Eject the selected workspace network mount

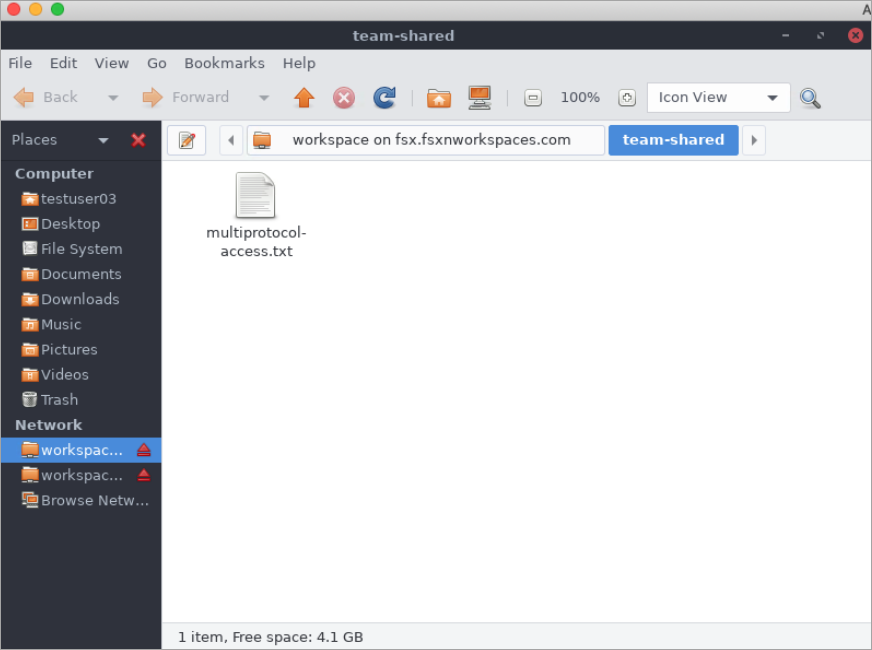click(144, 450)
